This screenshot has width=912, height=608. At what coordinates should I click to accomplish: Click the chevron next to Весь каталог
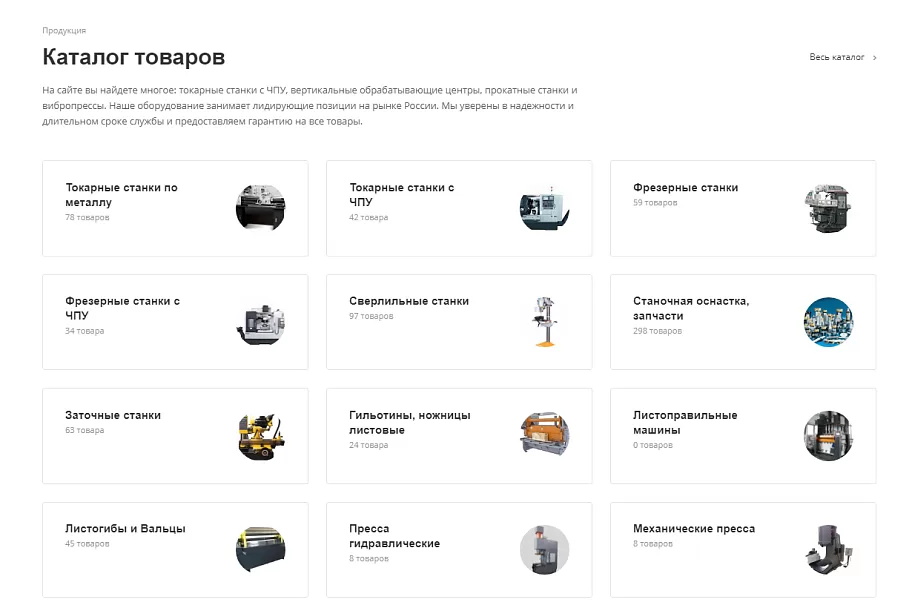874,58
